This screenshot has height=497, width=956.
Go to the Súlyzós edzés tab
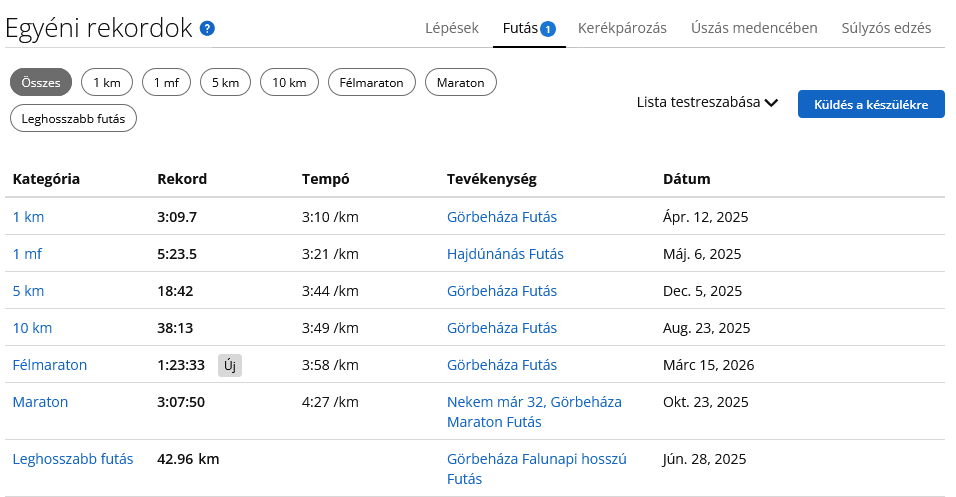pos(886,28)
